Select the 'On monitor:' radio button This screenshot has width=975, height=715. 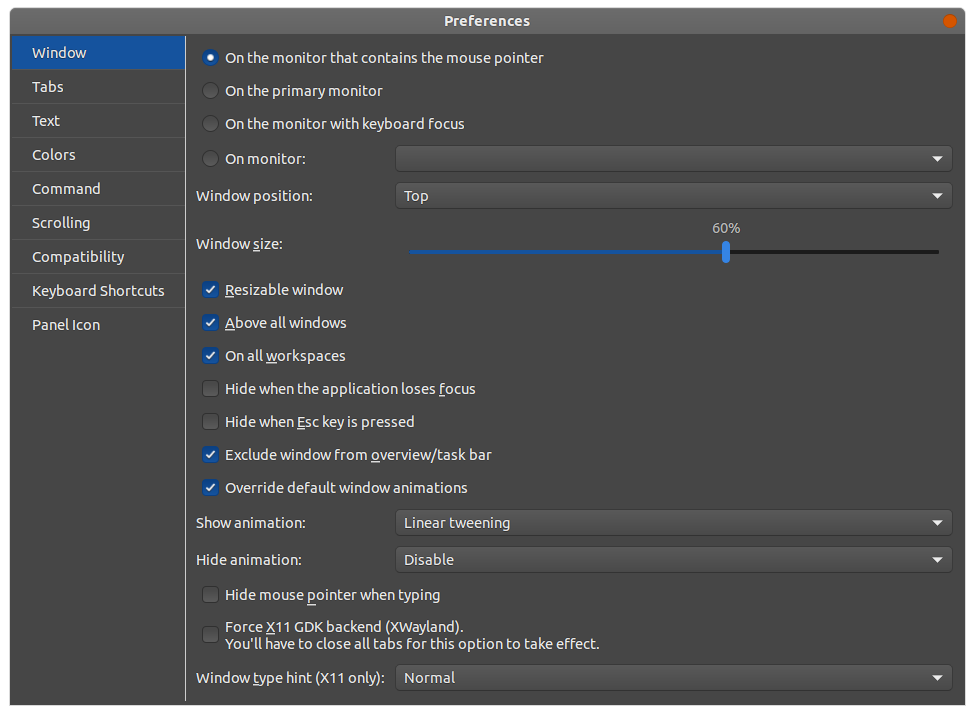point(210,159)
